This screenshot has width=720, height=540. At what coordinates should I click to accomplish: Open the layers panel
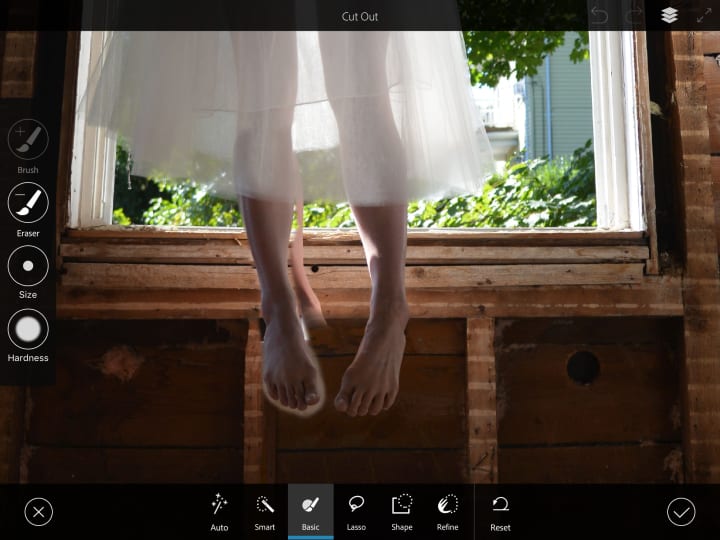point(669,16)
